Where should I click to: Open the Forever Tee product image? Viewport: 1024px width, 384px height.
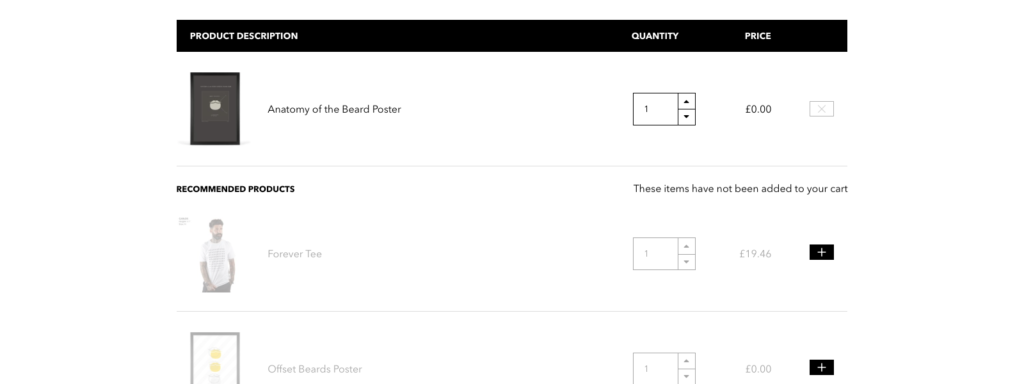point(216,255)
